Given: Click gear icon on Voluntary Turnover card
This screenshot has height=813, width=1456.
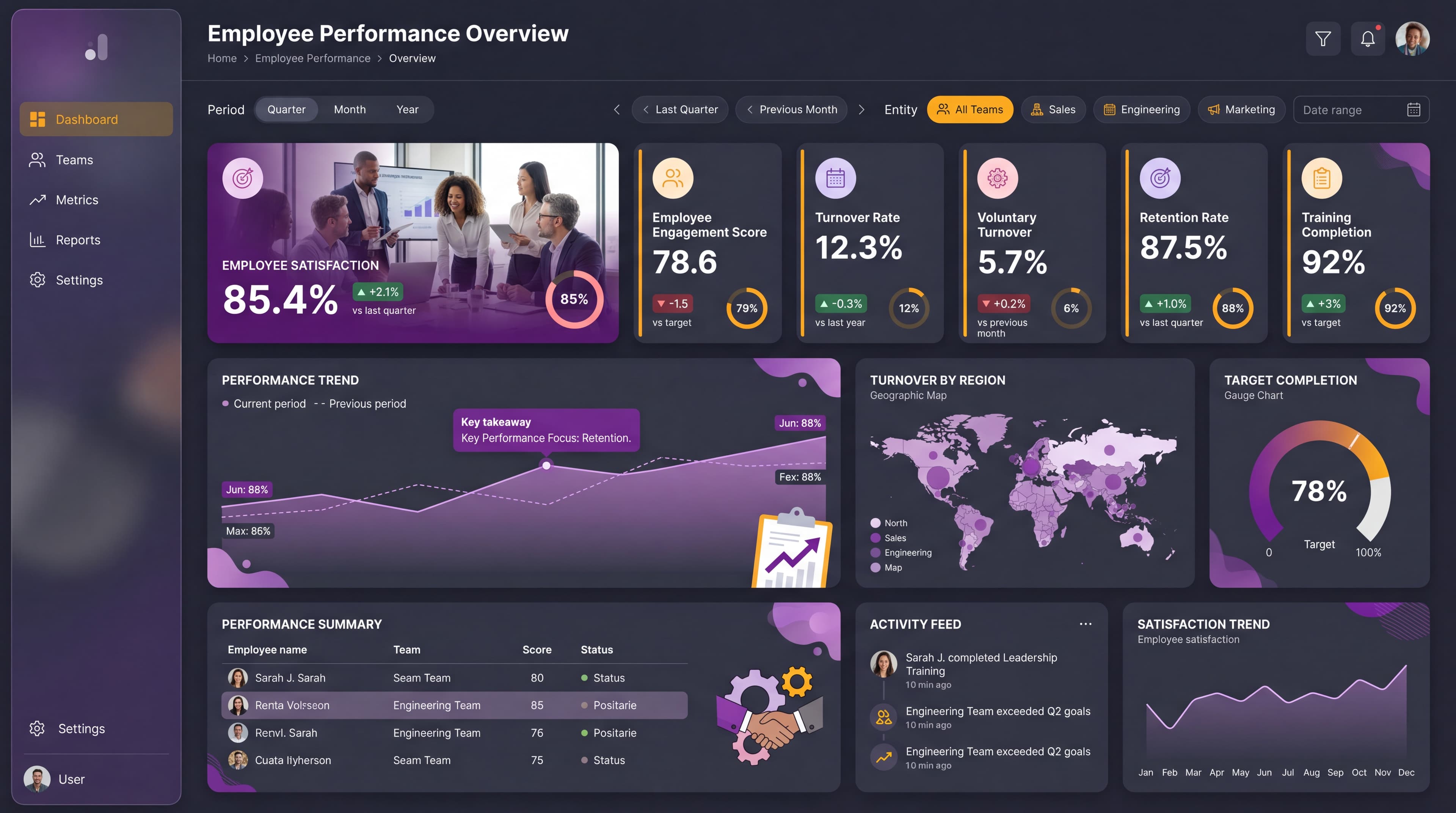Looking at the screenshot, I should [998, 179].
